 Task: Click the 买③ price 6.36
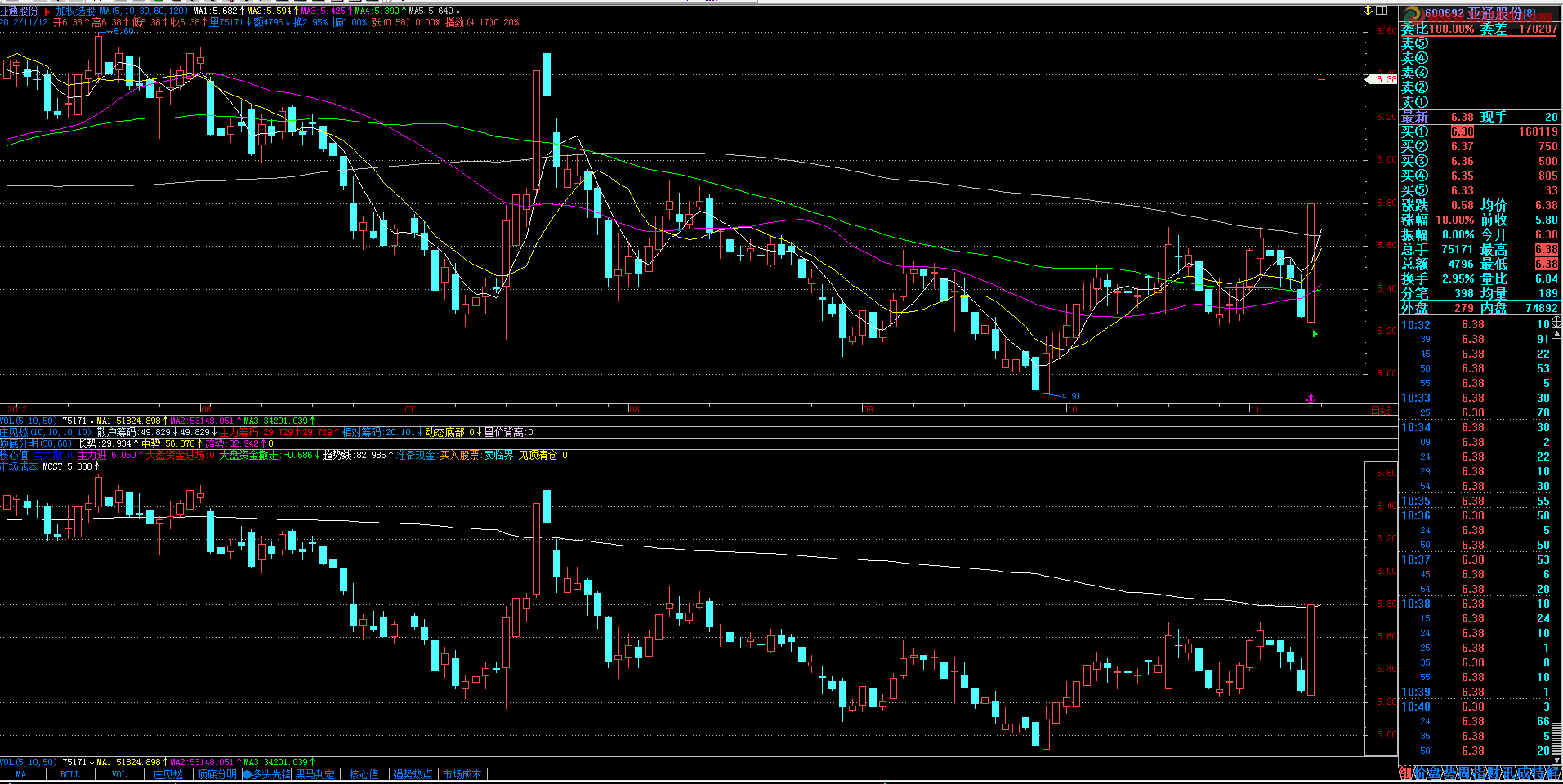point(1463,161)
